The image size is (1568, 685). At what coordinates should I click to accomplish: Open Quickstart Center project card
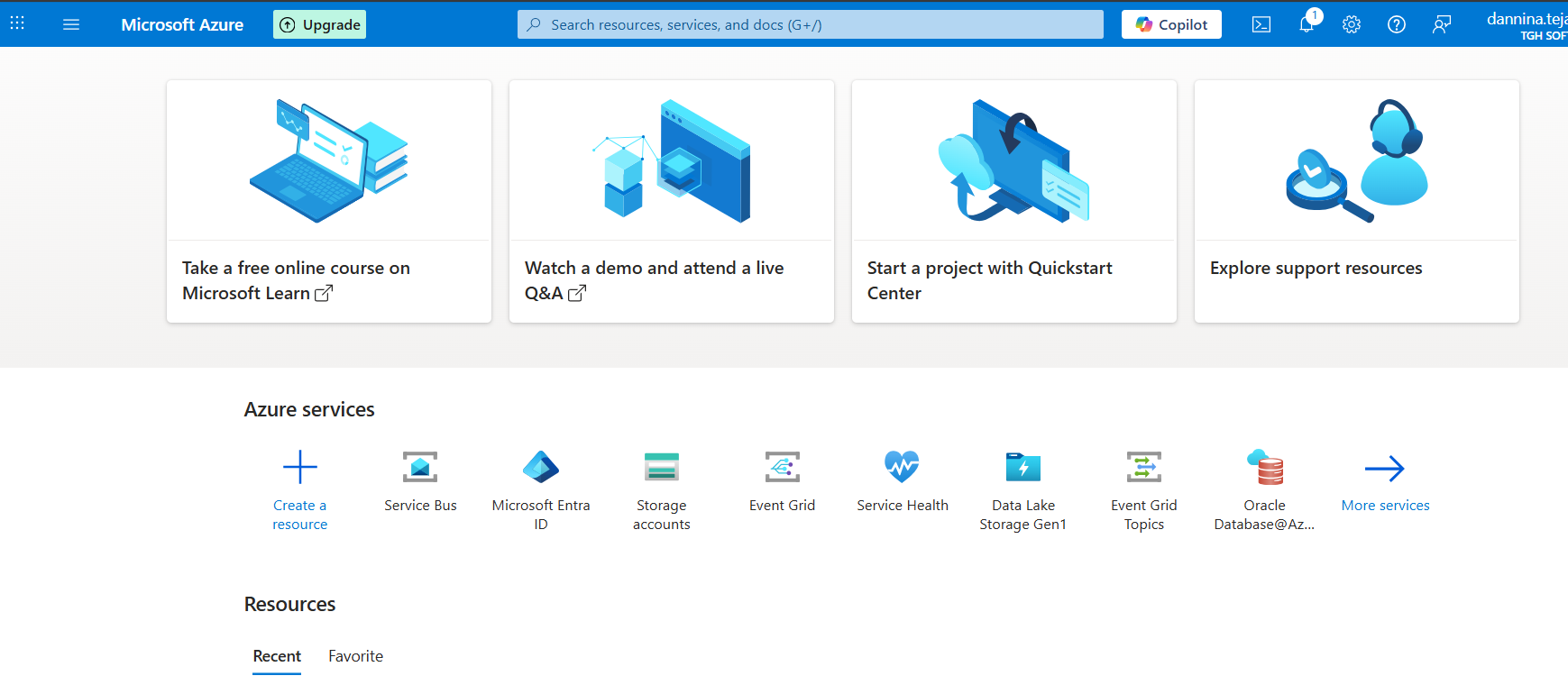(x=1014, y=201)
